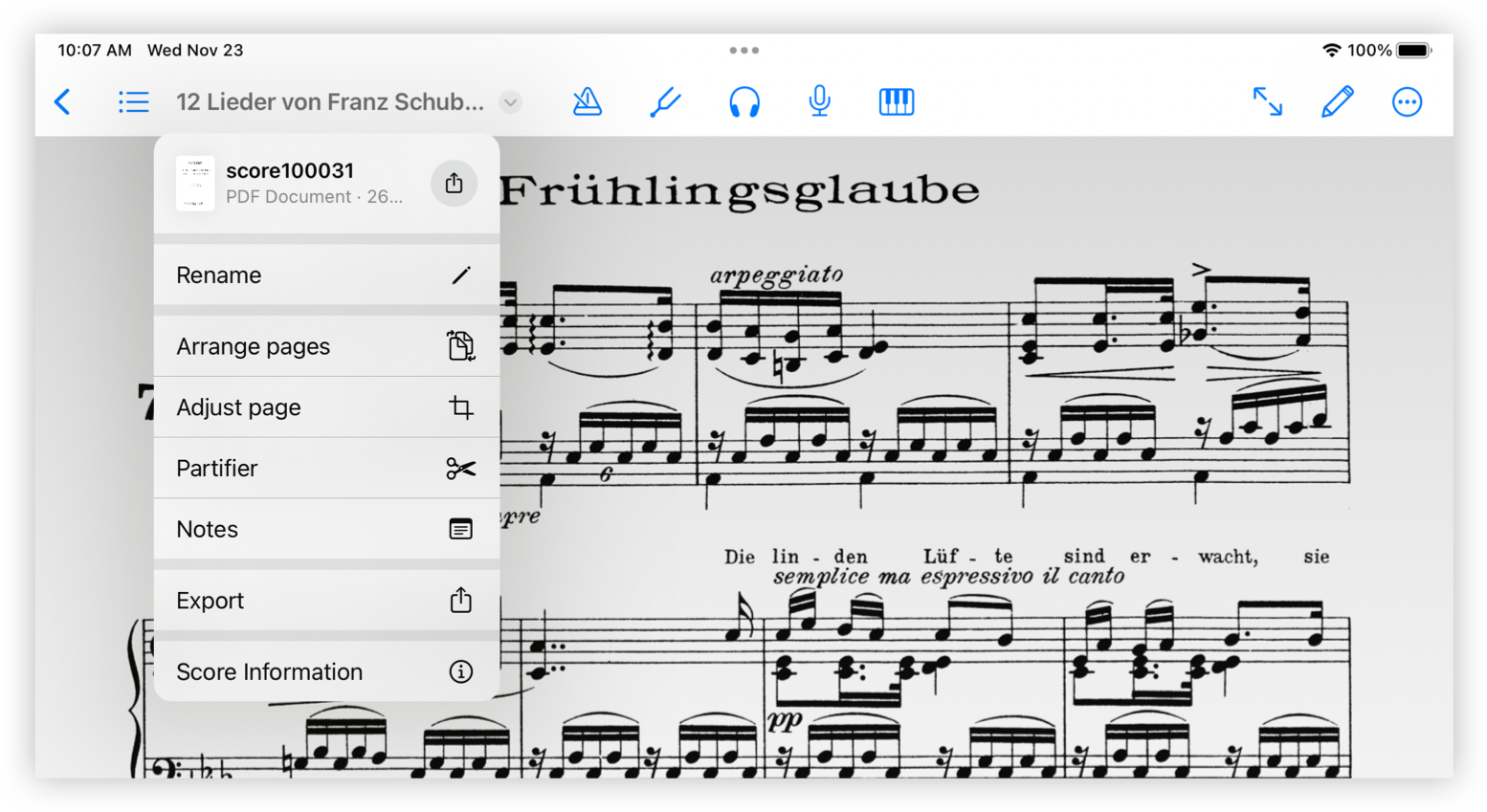Click the Wi-Fi status icon

click(x=1331, y=50)
